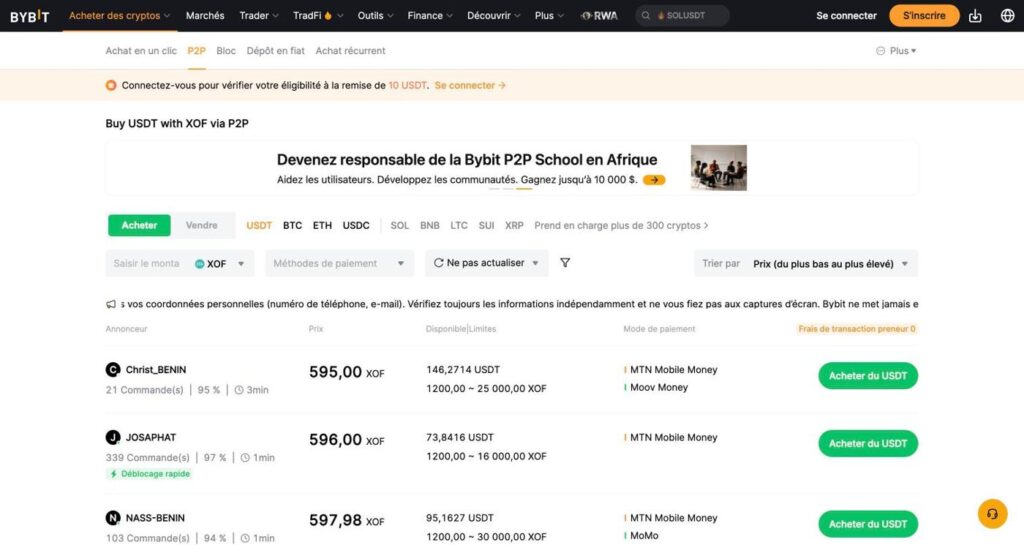Image resolution: width=1024 pixels, height=545 pixels.
Task: Buy USDT from Christ_BENIN
Action: pos(868,376)
